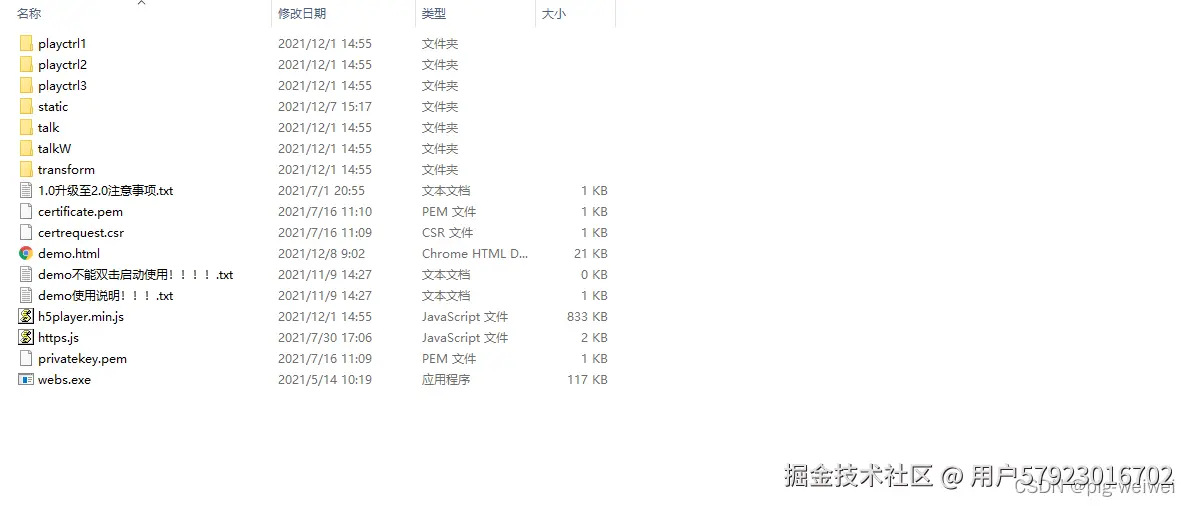Select the playctrl3 folder name
1190x506 pixels.
coord(62,86)
